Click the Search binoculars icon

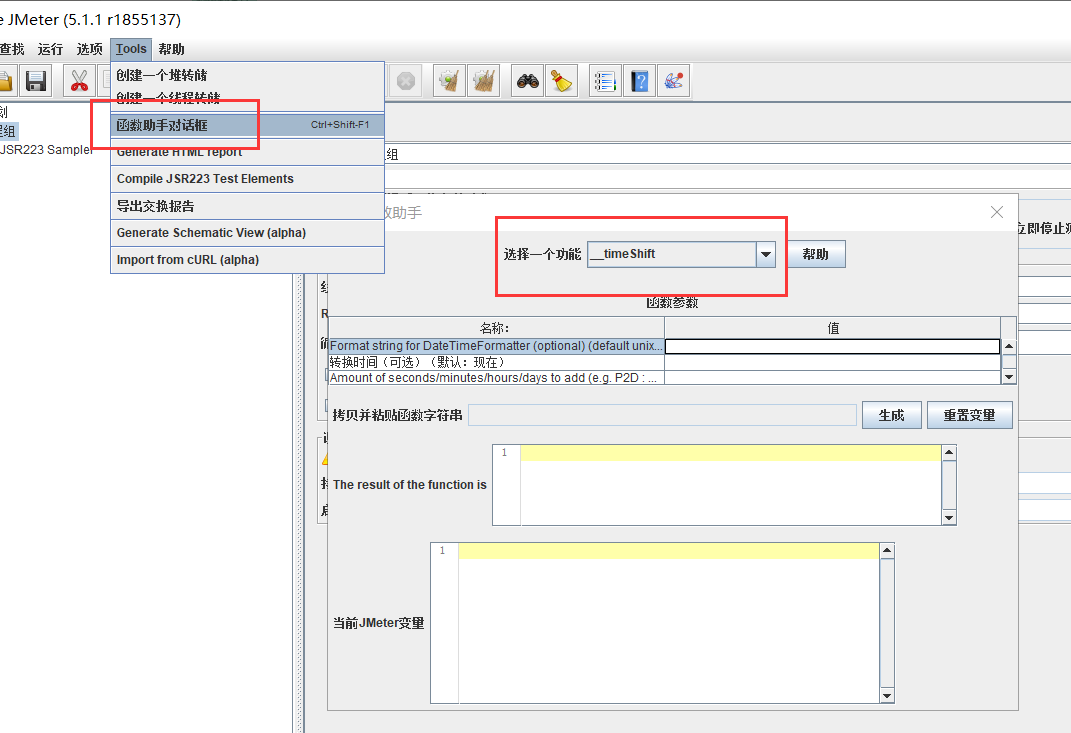pyautogui.click(x=527, y=81)
